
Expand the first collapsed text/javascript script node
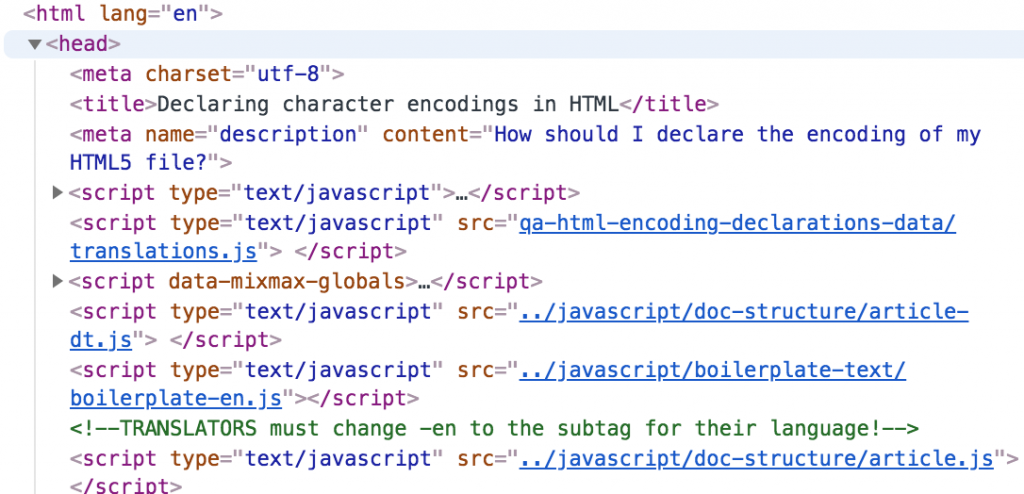[x=57, y=192]
